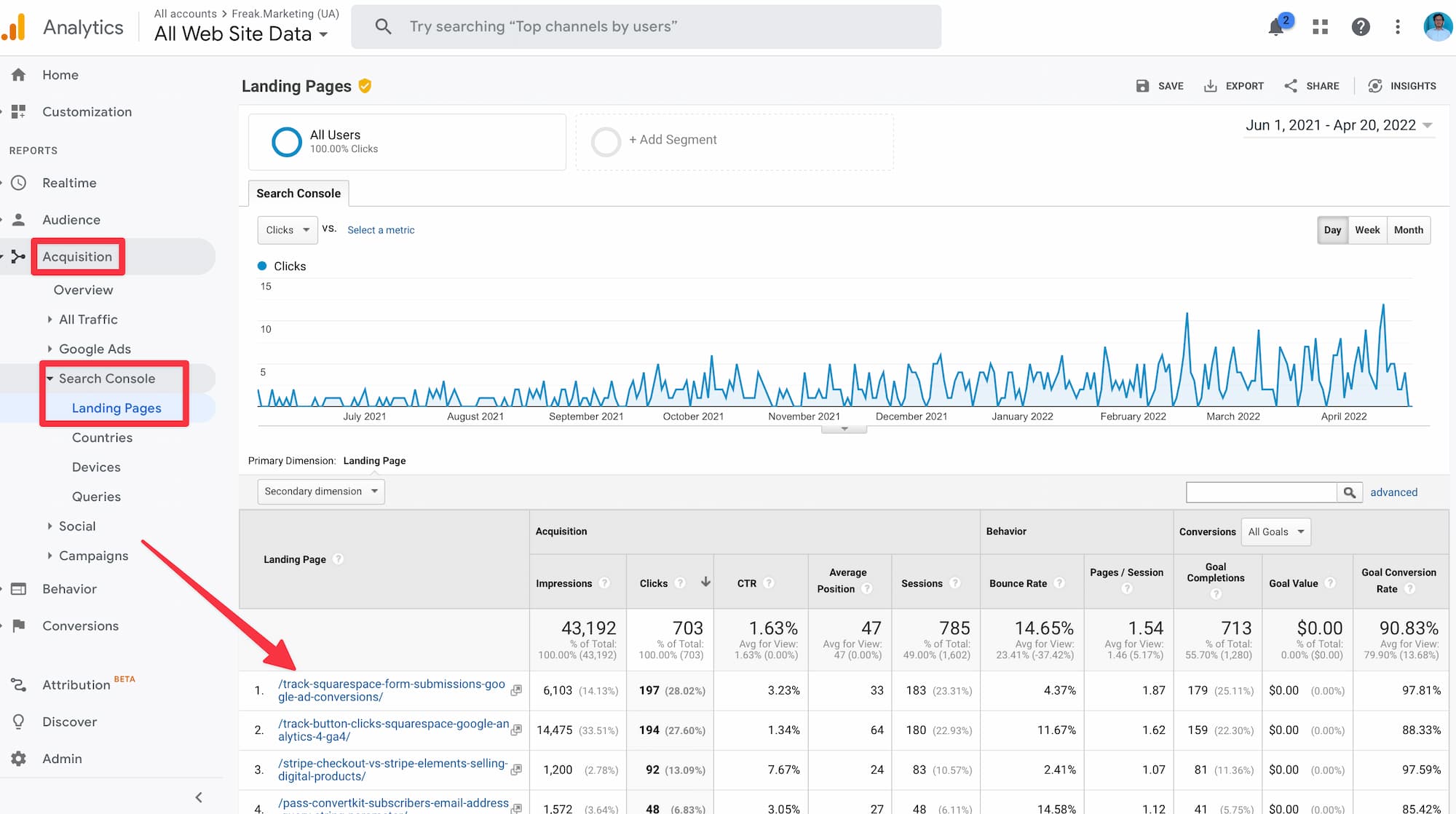Click the Conversions flag icon
Screen dimensions: 1456x814
point(19,625)
